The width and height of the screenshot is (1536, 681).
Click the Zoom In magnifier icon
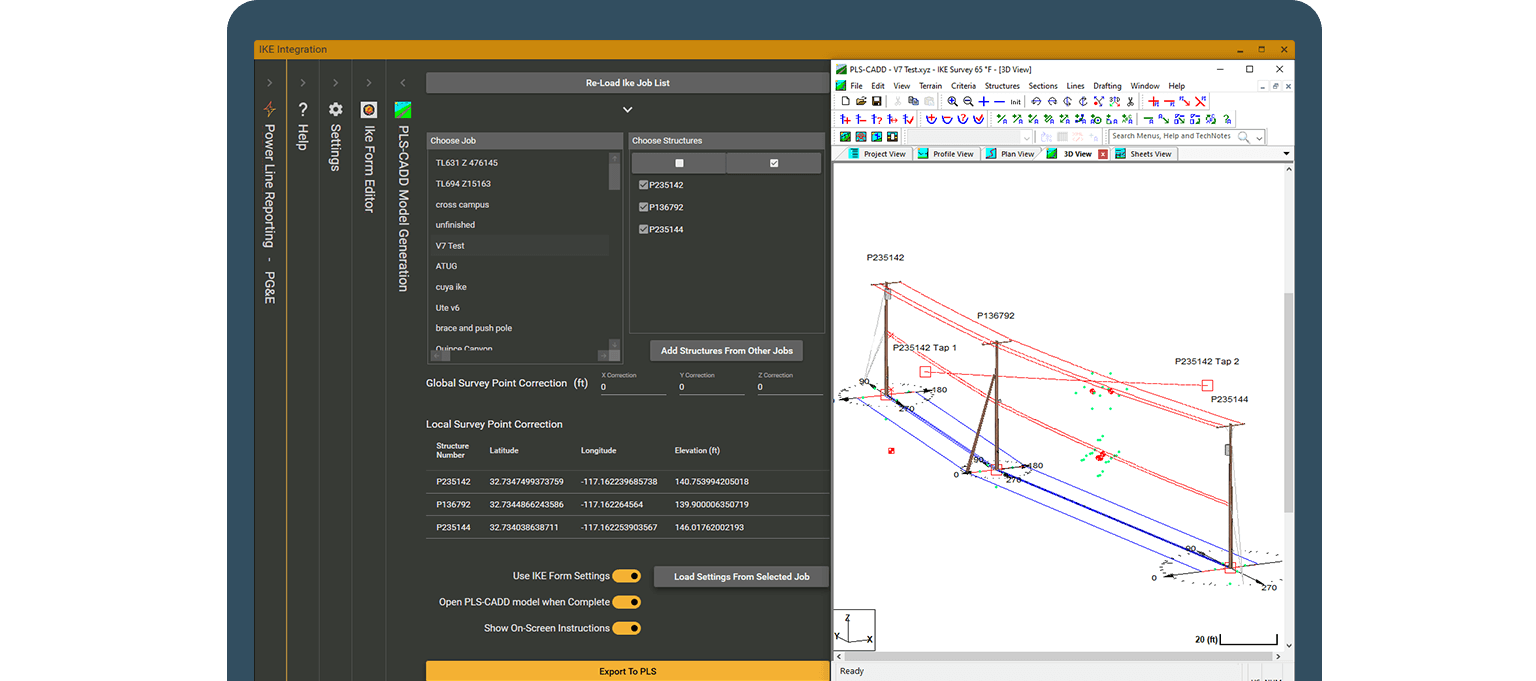tap(953, 101)
